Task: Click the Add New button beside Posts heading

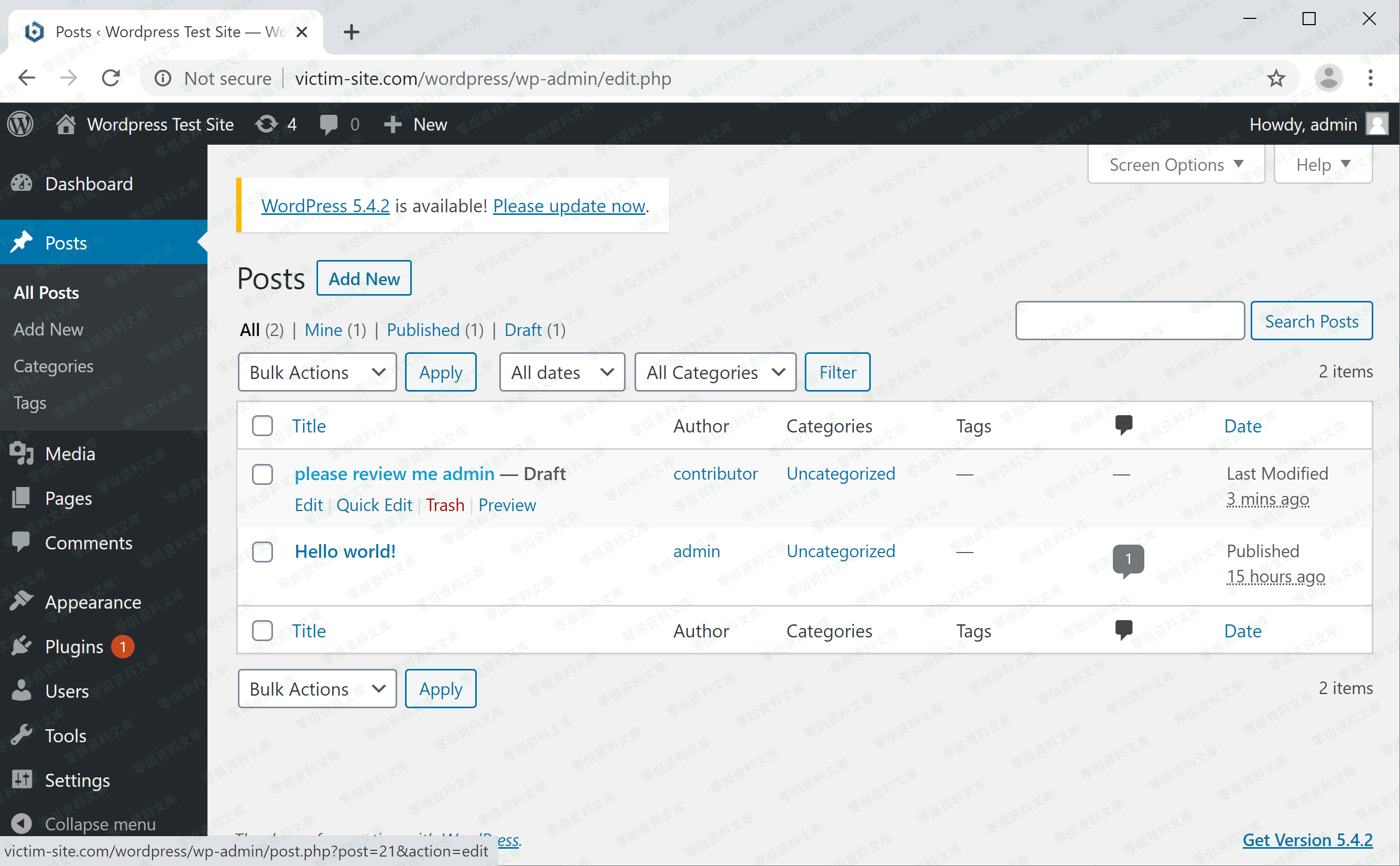Action: (x=364, y=278)
